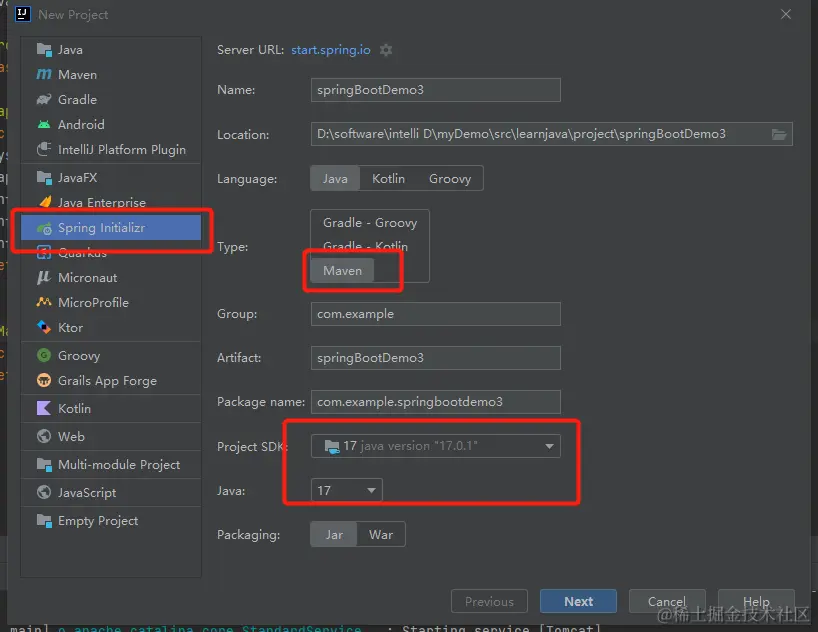Click the SDK folder icon in Project SDK
818x632 pixels.
(x=332, y=446)
